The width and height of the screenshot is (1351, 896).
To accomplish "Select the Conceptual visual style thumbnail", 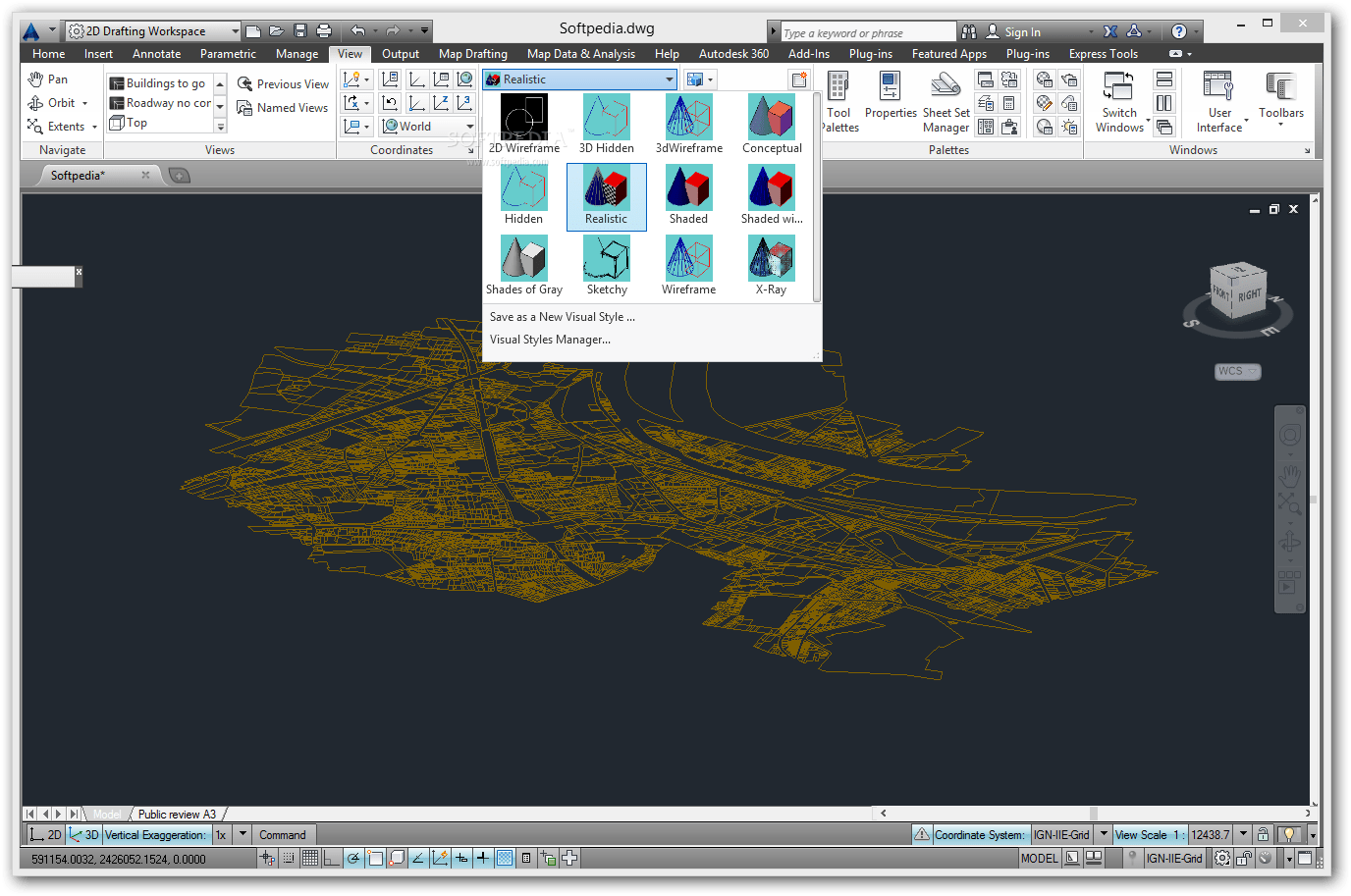I will click(772, 116).
